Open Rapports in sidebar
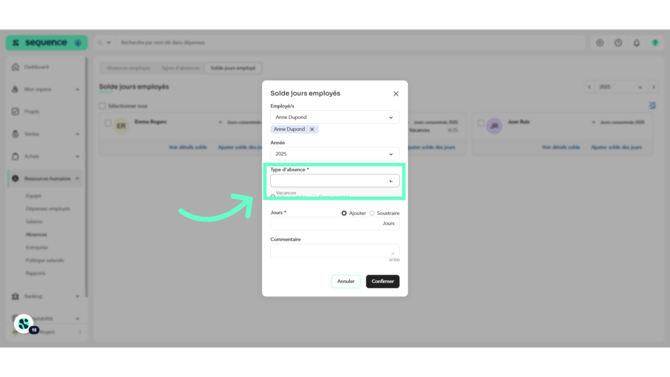The width and height of the screenshot is (670, 377). 35,273
